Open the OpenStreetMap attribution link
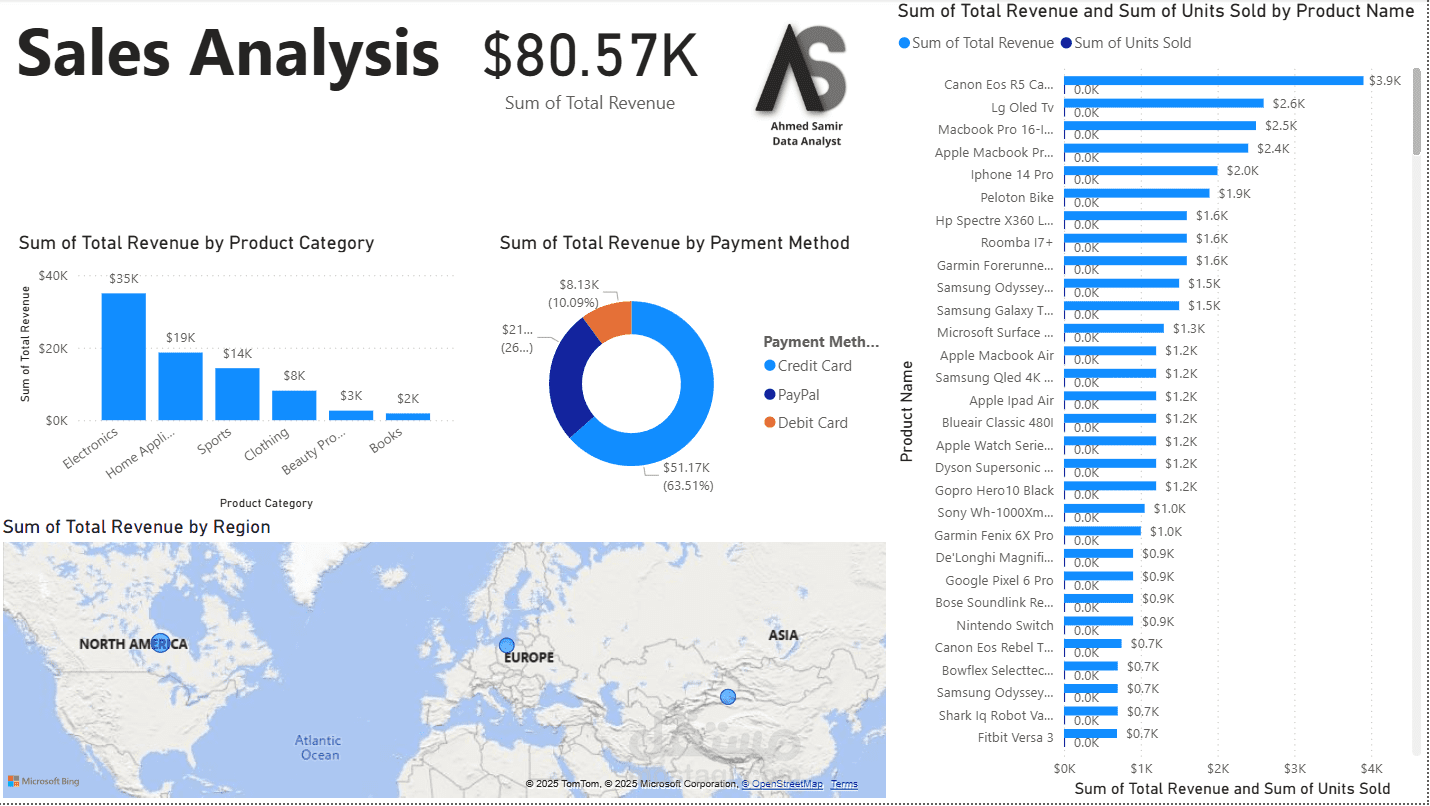The image size is (1430, 806). click(781, 784)
